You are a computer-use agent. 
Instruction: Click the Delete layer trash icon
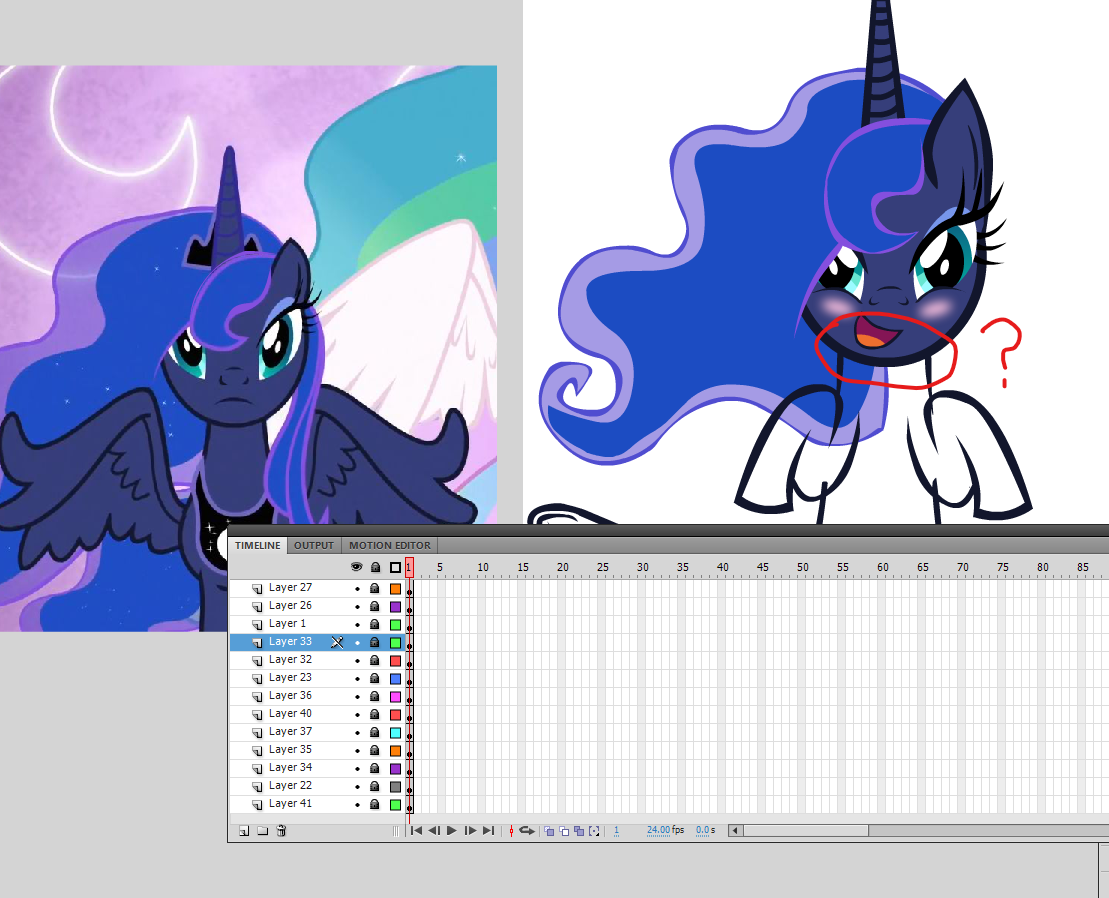click(281, 831)
